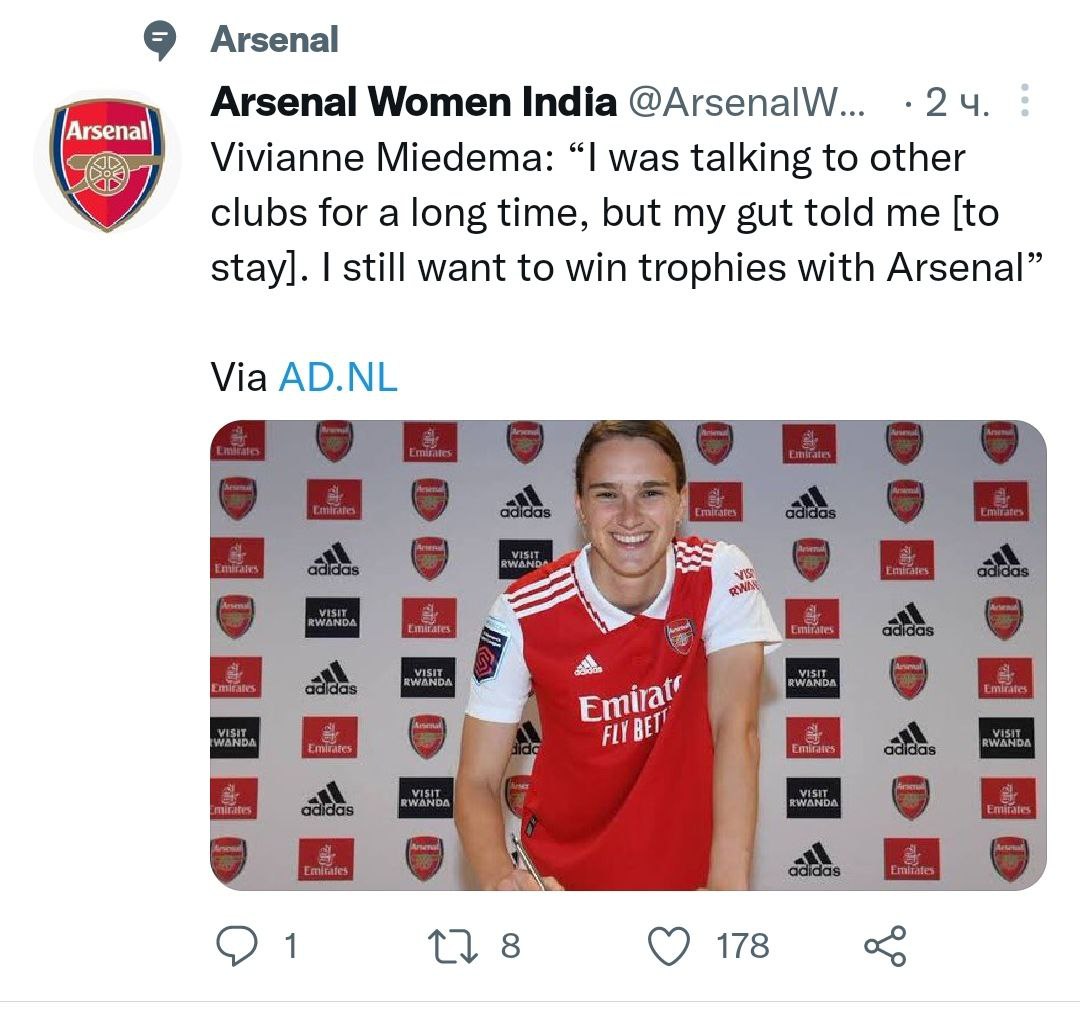Retweet using the arrows icon
The height and width of the screenshot is (1028, 1080).
(x=450, y=946)
